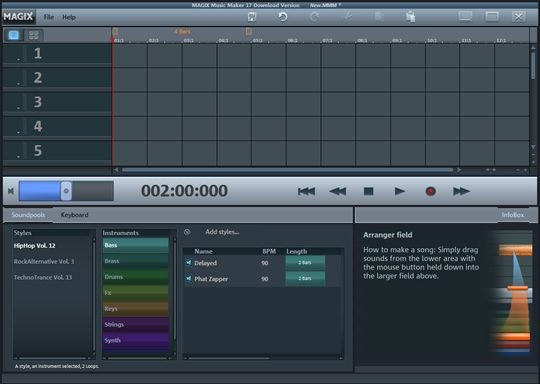Click the arranger vertical scrollbar thumb

[533, 65]
